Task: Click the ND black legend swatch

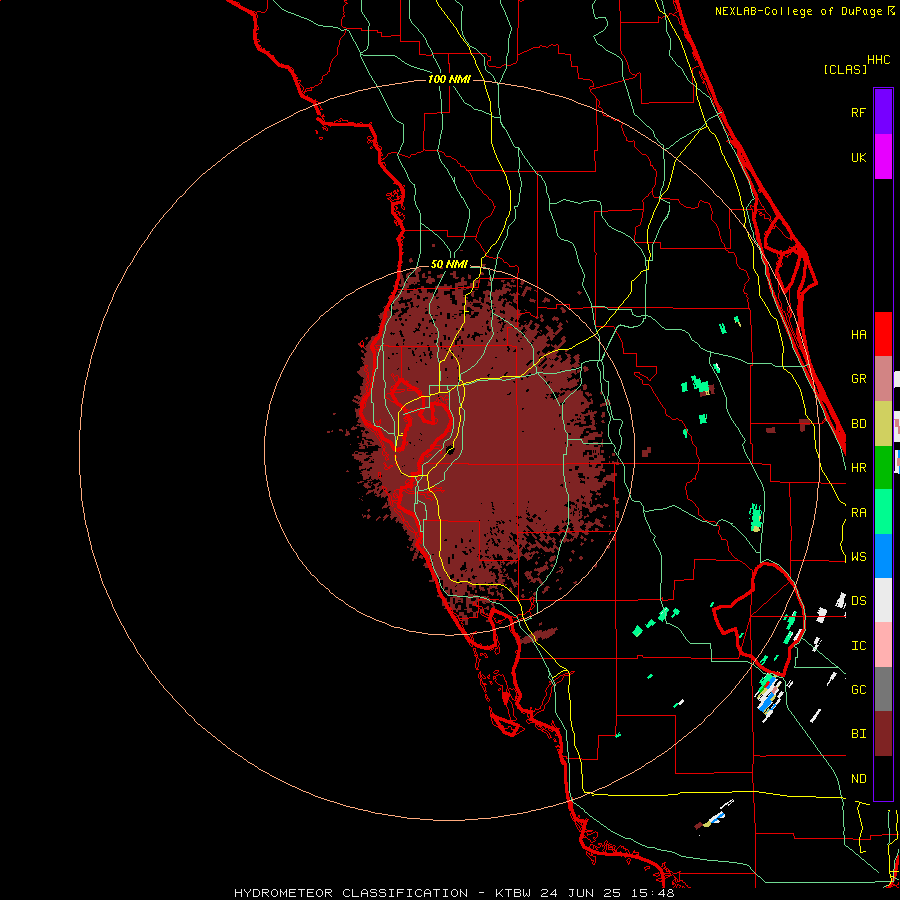Action: coord(883,778)
